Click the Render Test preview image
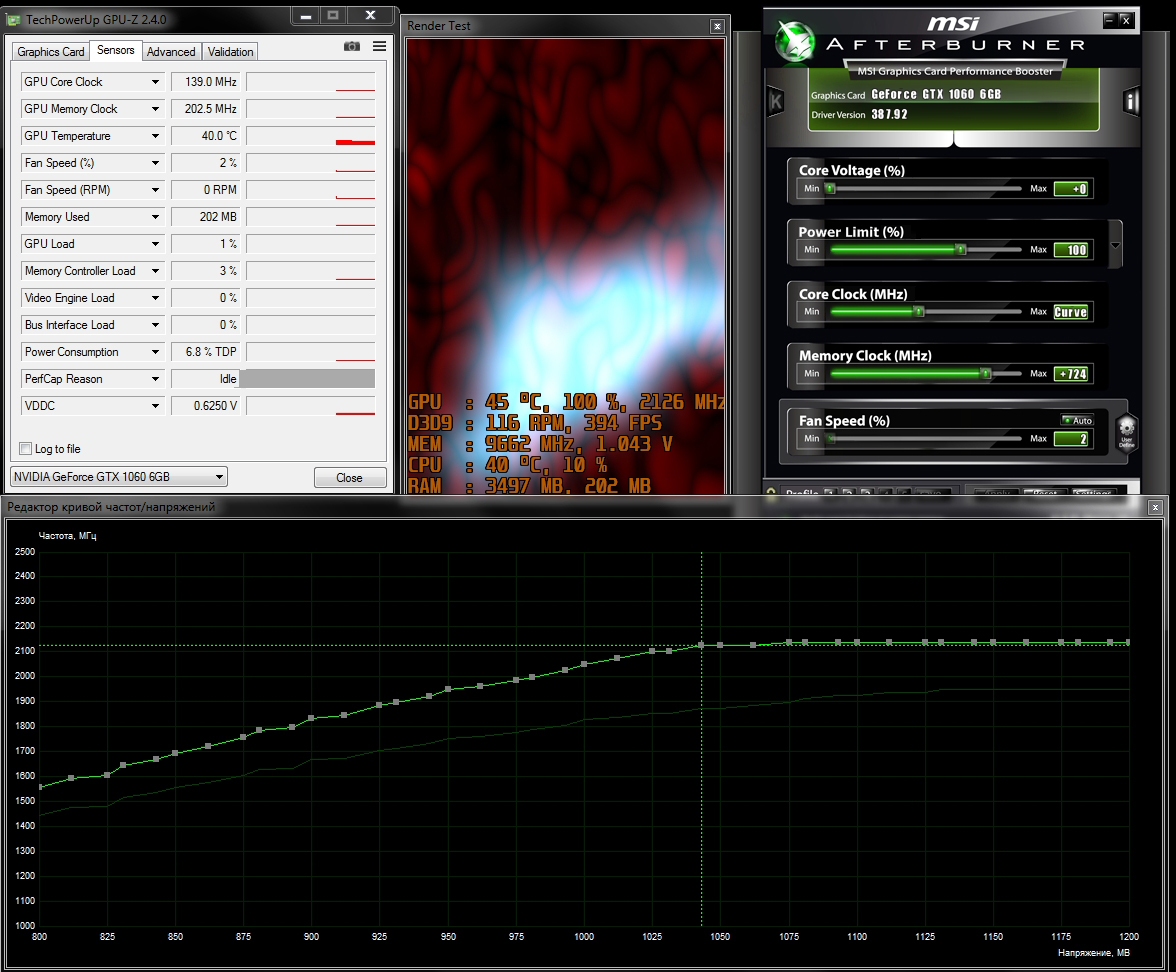The height and width of the screenshot is (972, 1176). pos(566,266)
